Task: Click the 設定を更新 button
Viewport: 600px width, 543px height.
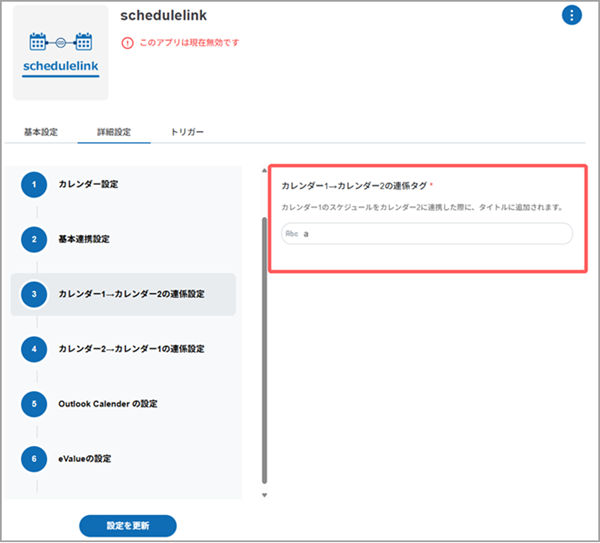Action: [x=128, y=526]
